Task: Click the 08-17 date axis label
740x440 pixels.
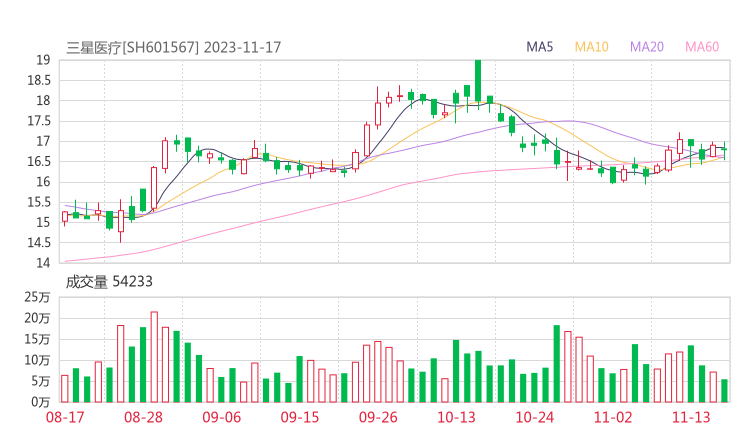Action: (x=65, y=417)
